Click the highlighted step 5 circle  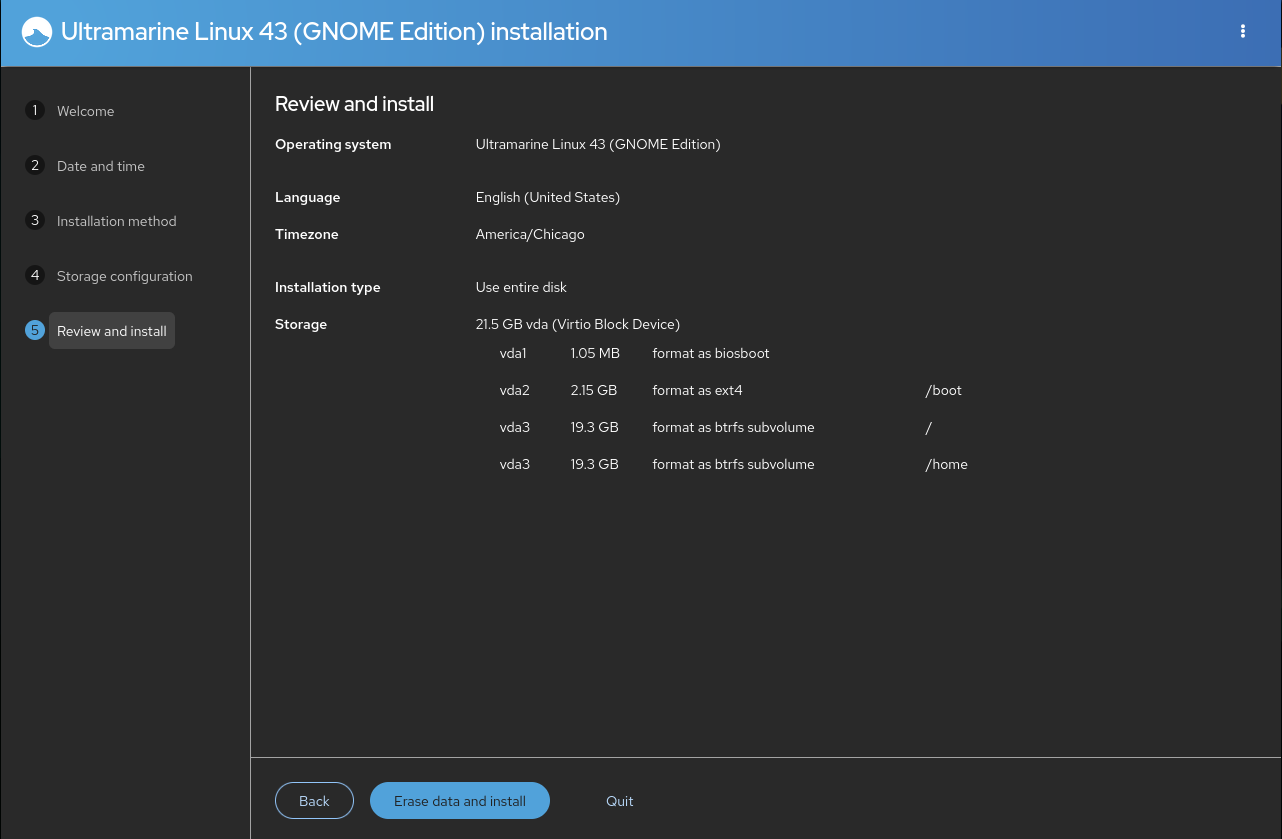pyautogui.click(x=35, y=329)
